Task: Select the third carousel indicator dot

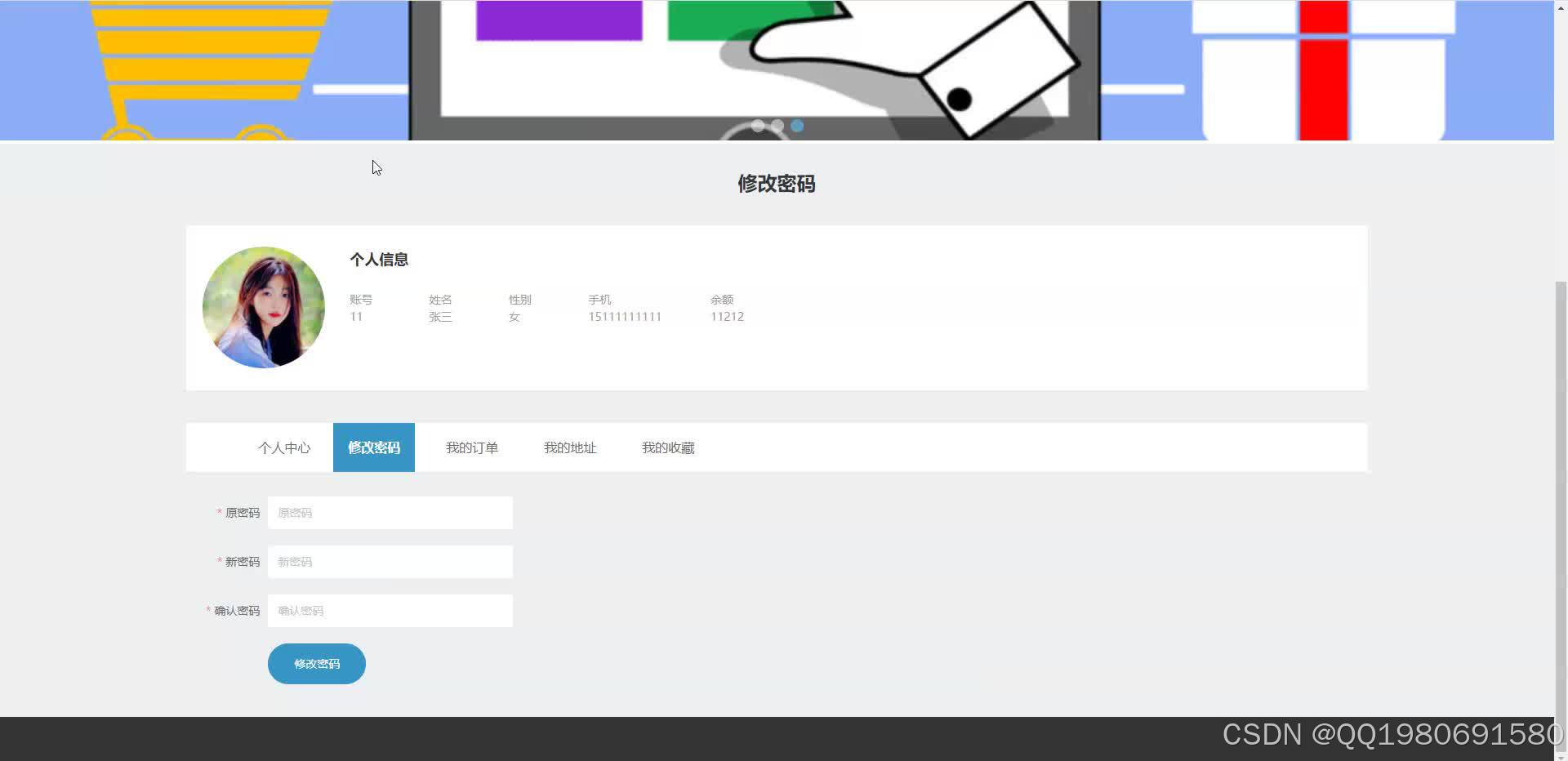Action: tap(796, 126)
